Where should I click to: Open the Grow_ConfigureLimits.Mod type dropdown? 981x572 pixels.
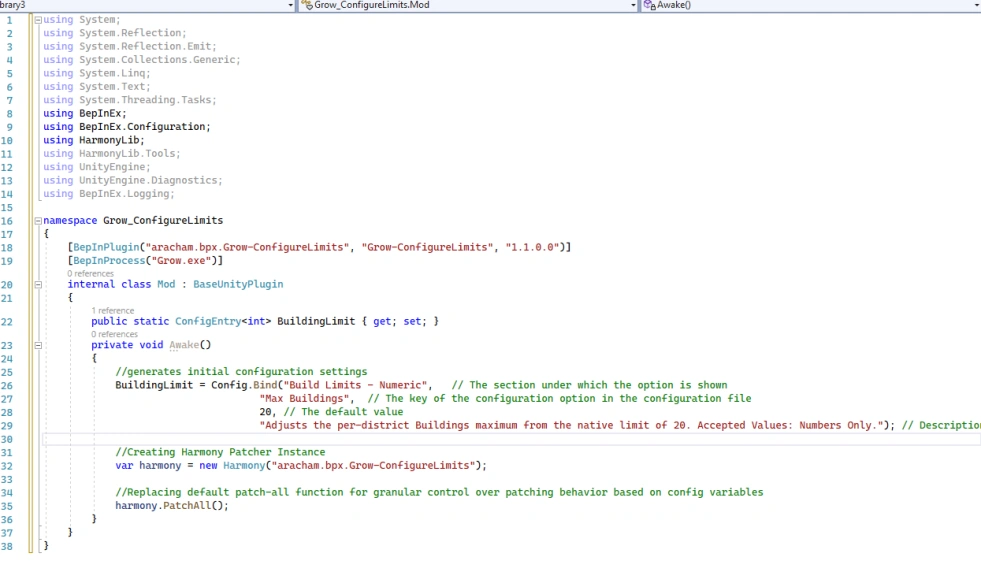pos(469,5)
